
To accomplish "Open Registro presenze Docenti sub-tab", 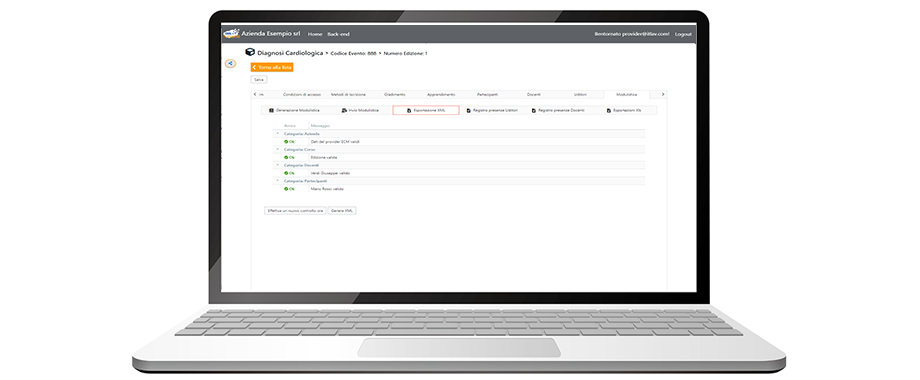I will point(557,110).
